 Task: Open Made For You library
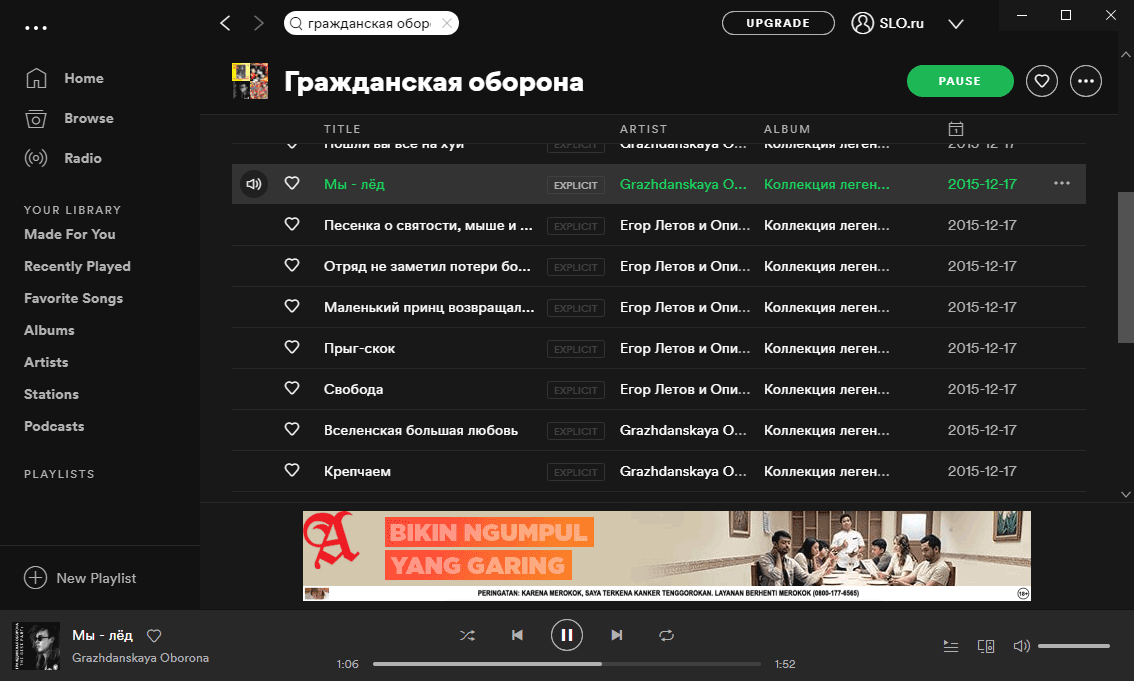click(69, 234)
